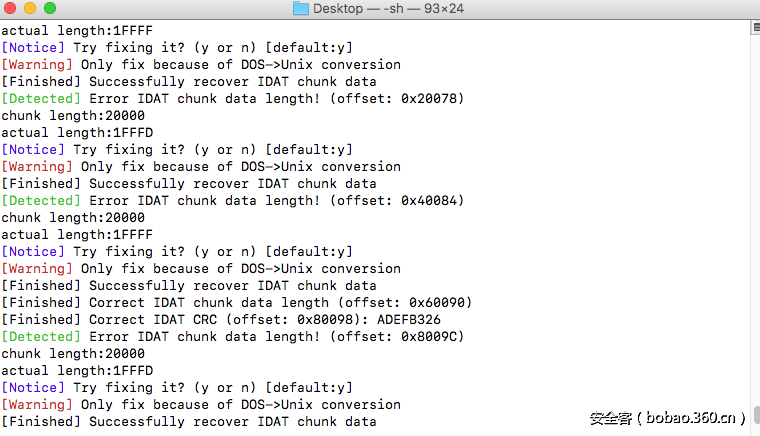
Task: Close the terminal with the red button
Action: (x=10, y=9)
